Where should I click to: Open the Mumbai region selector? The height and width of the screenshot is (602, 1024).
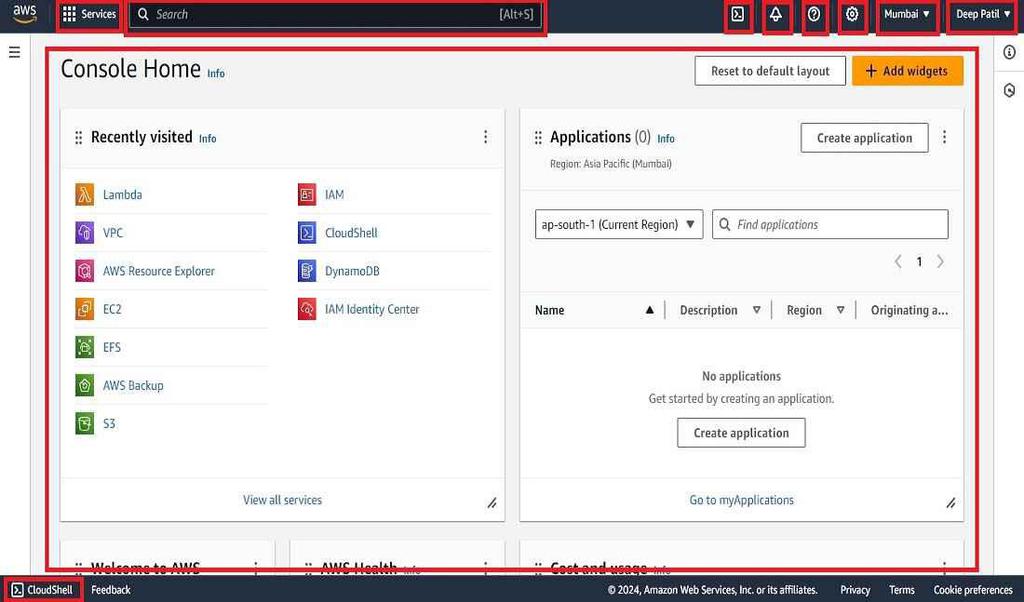pyautogui.click(x=907, y=15)
